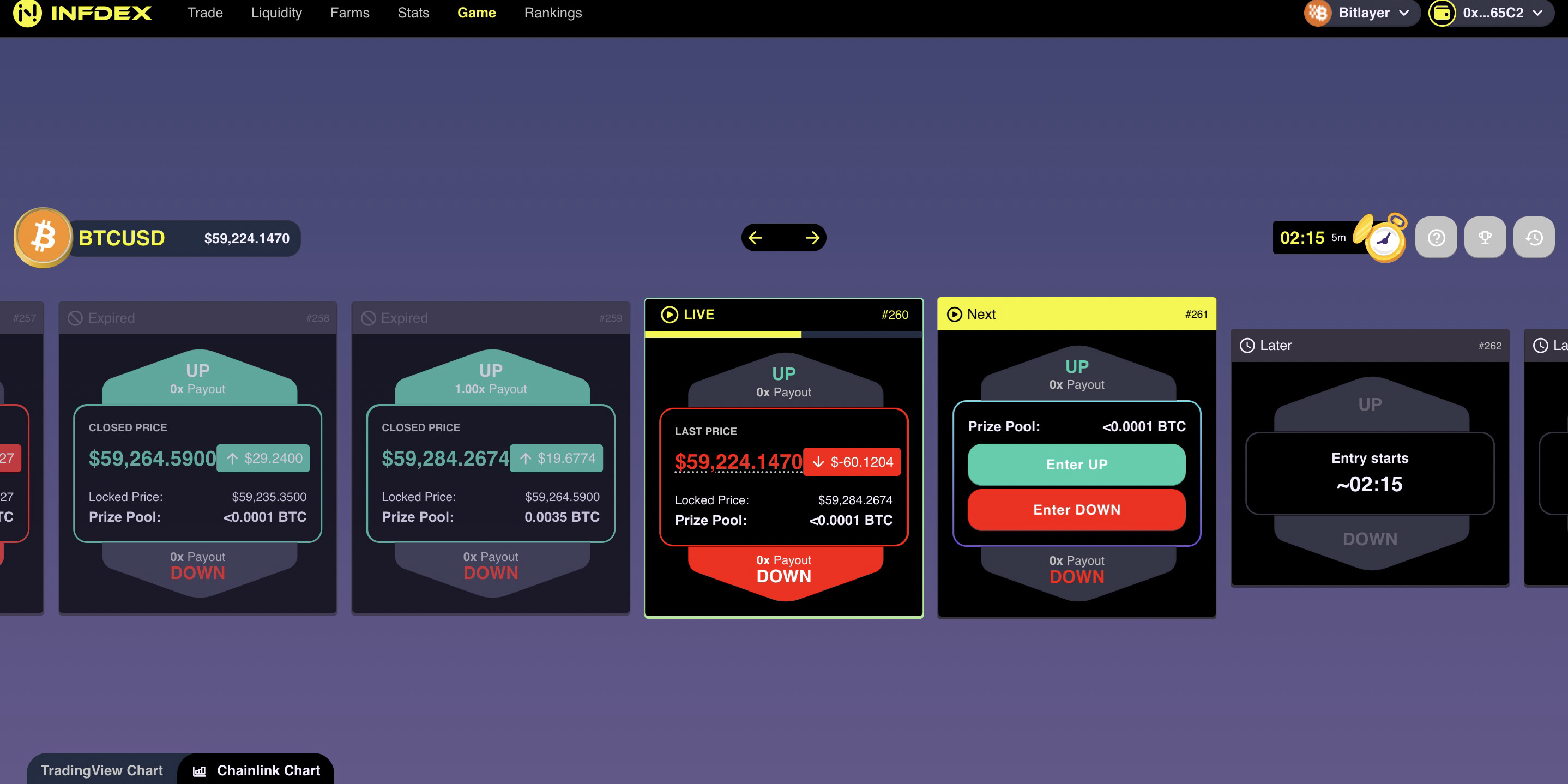
Task: Click the $-60.1204 down change badge
Action: [x=852, y=462]
